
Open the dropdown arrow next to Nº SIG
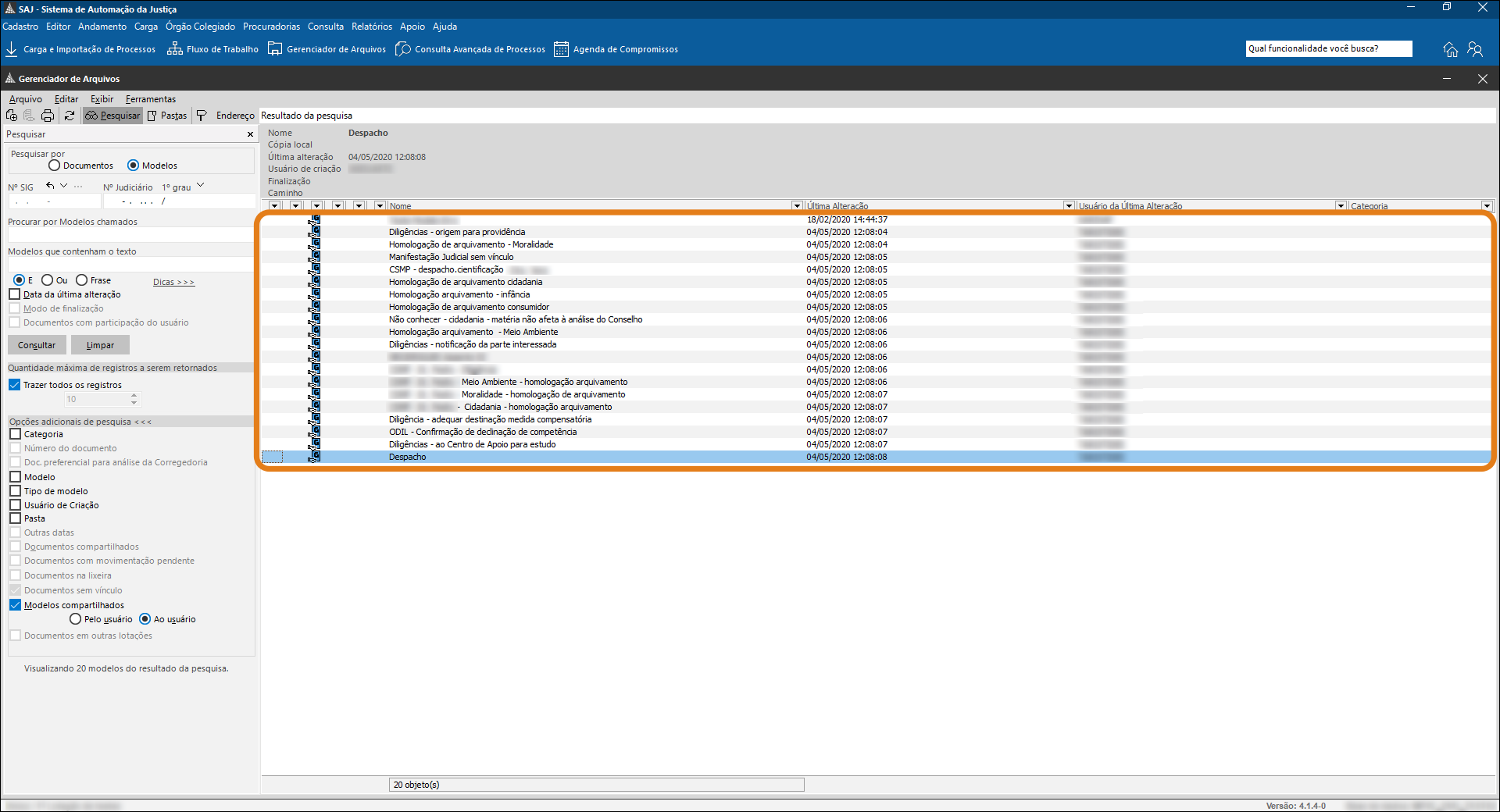click(64, 186)
